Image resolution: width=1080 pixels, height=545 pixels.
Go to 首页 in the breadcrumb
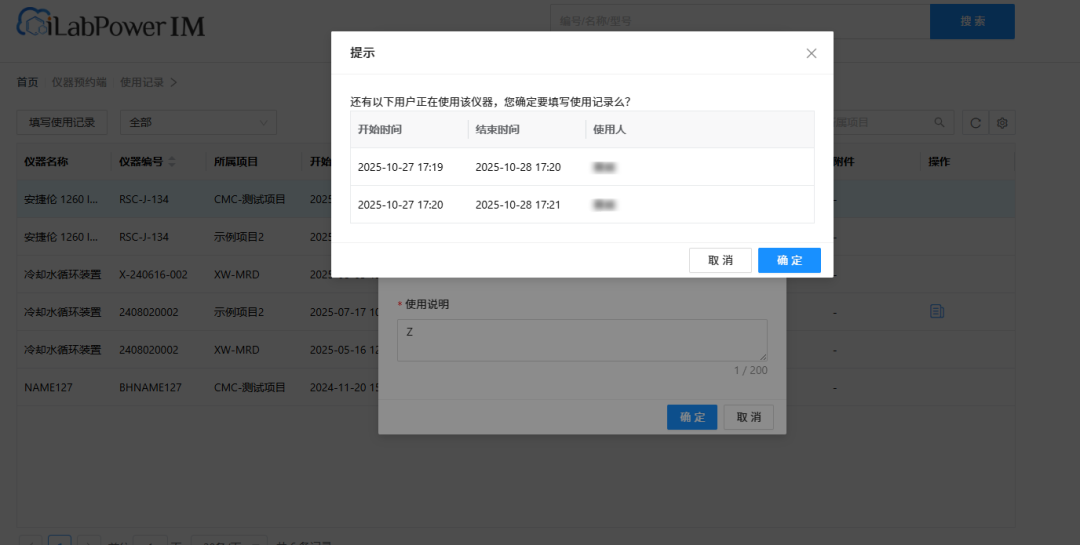click(x=27, y=82)
